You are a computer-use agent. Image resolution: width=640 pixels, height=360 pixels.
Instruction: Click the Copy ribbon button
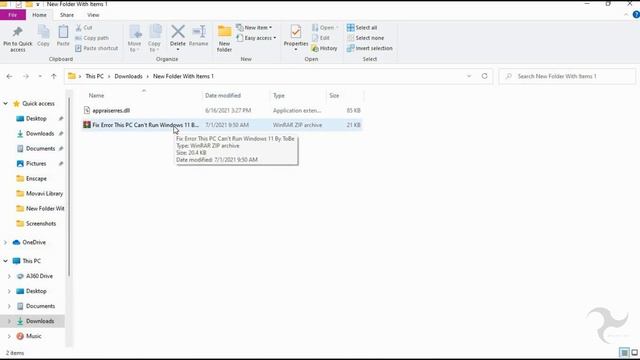click(43, 36)
